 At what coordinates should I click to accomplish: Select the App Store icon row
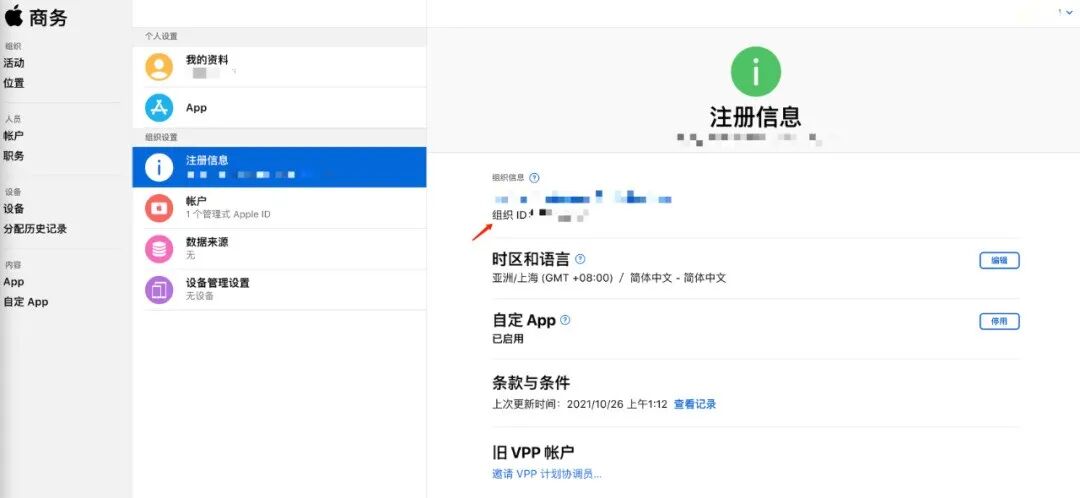[x=279, y=107]
